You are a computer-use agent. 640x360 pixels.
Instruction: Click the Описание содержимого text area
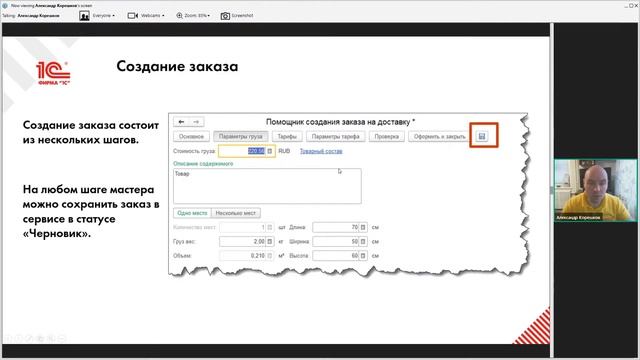click(267, 186)
